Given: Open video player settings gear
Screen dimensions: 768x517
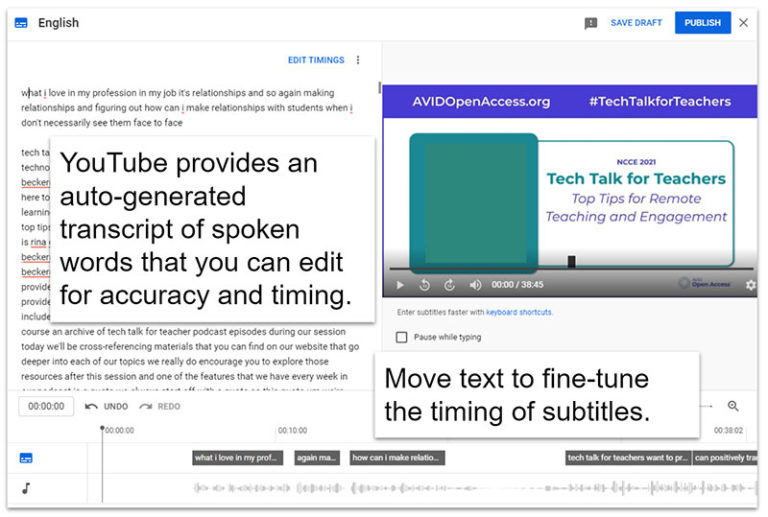Looking at the screenshot, I should tap(750, 284).
